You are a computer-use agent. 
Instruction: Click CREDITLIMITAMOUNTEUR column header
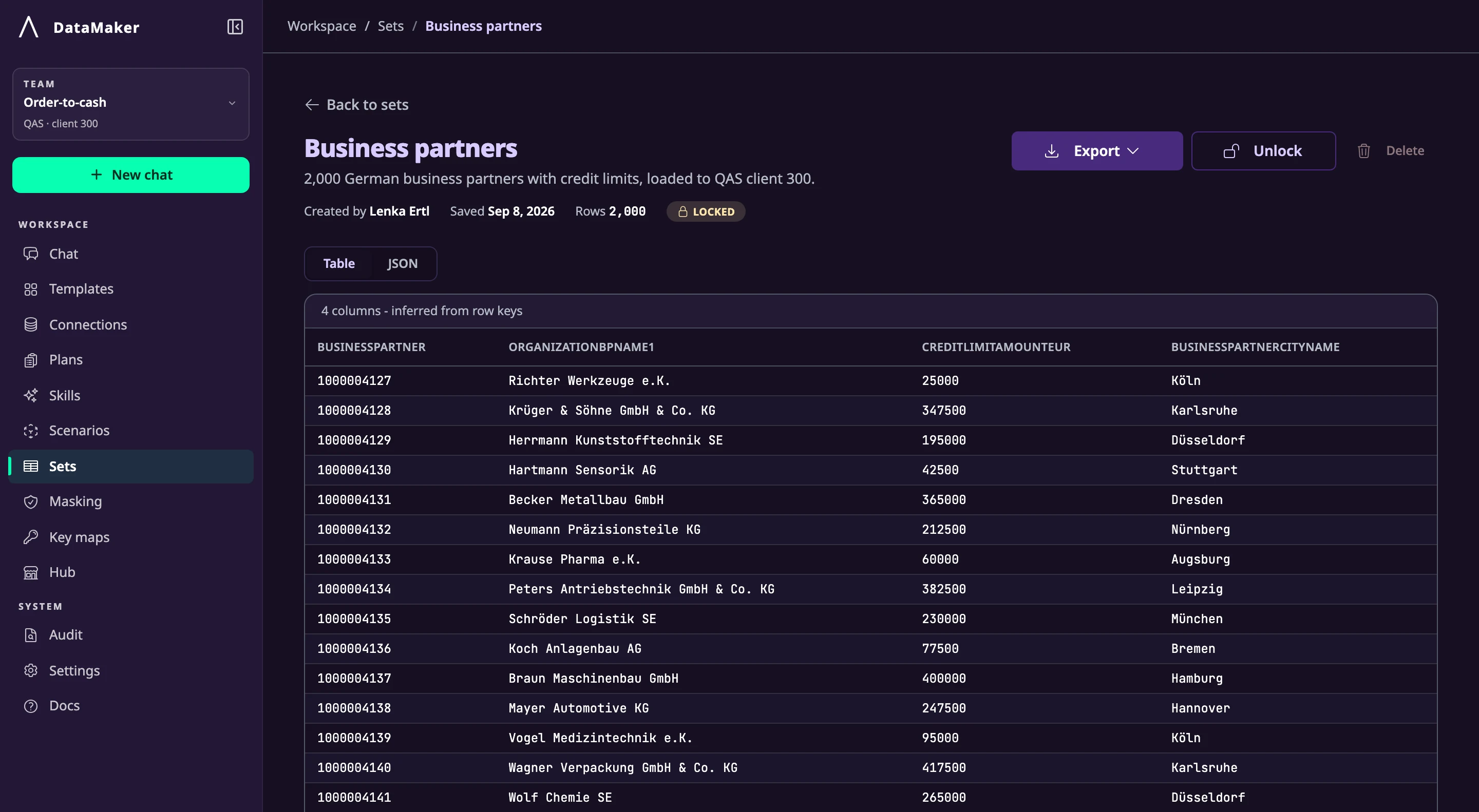pos(996,346)
